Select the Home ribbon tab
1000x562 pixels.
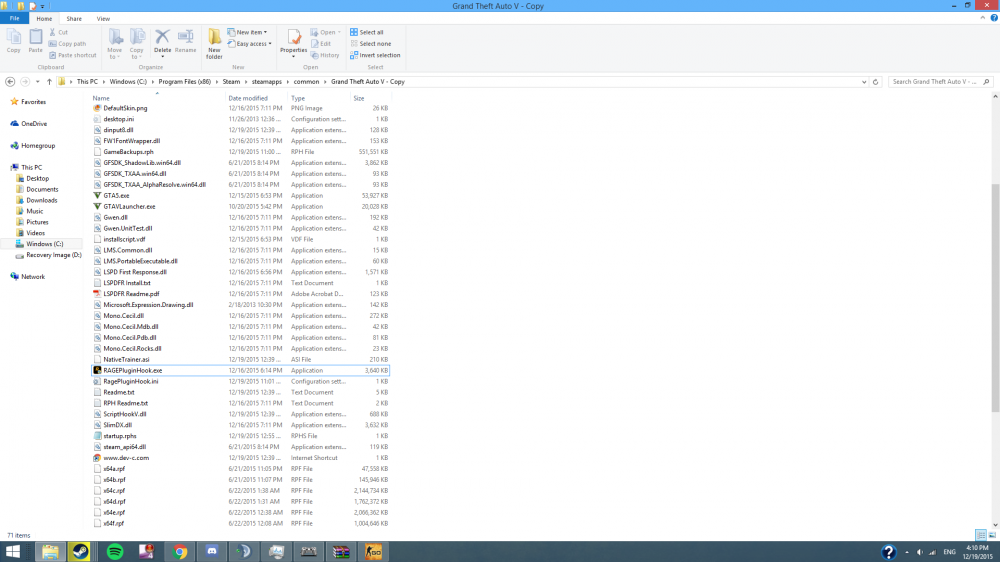coord(44,18)
